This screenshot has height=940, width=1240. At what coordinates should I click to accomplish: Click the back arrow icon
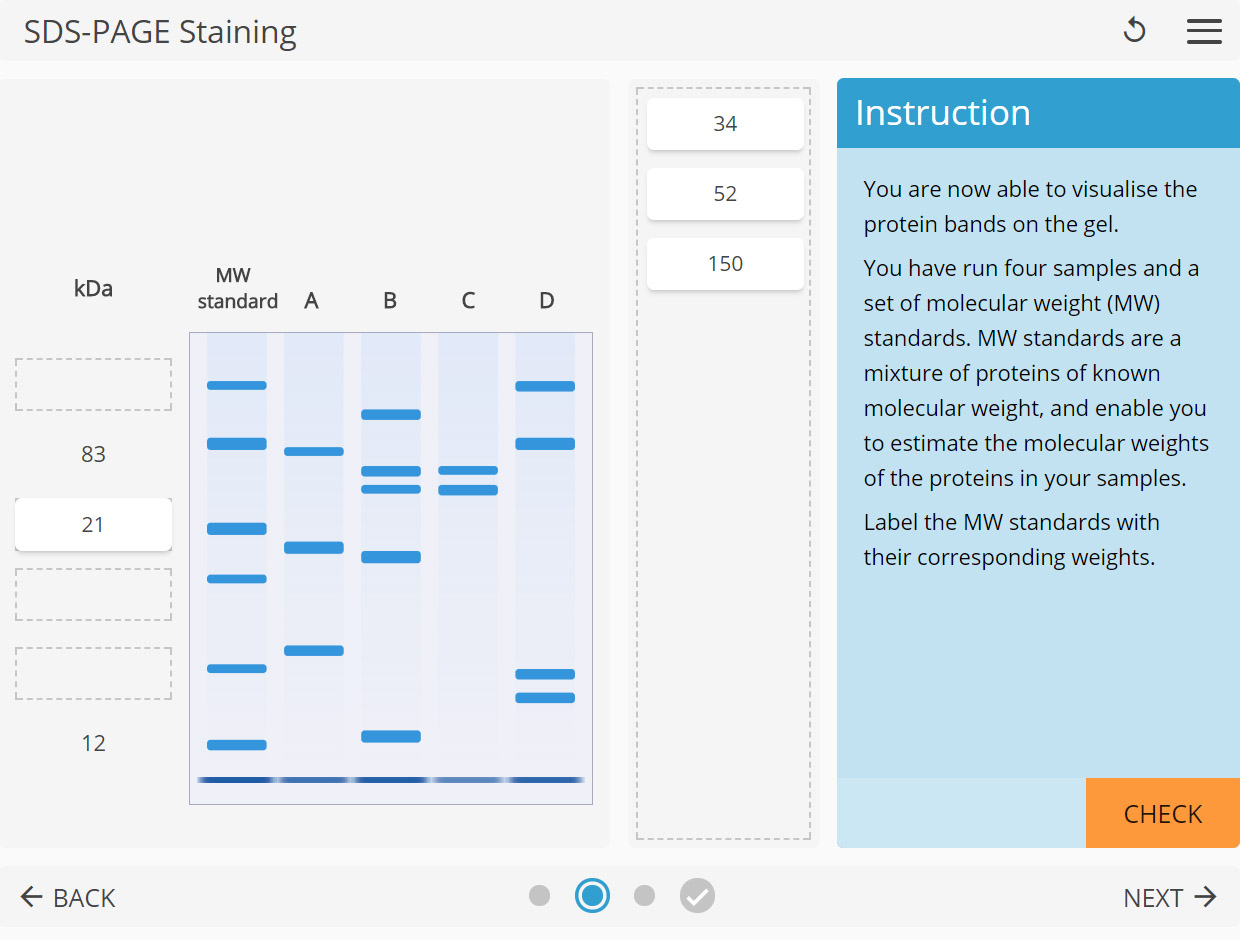pyautogui.click(x=32, y=897)
